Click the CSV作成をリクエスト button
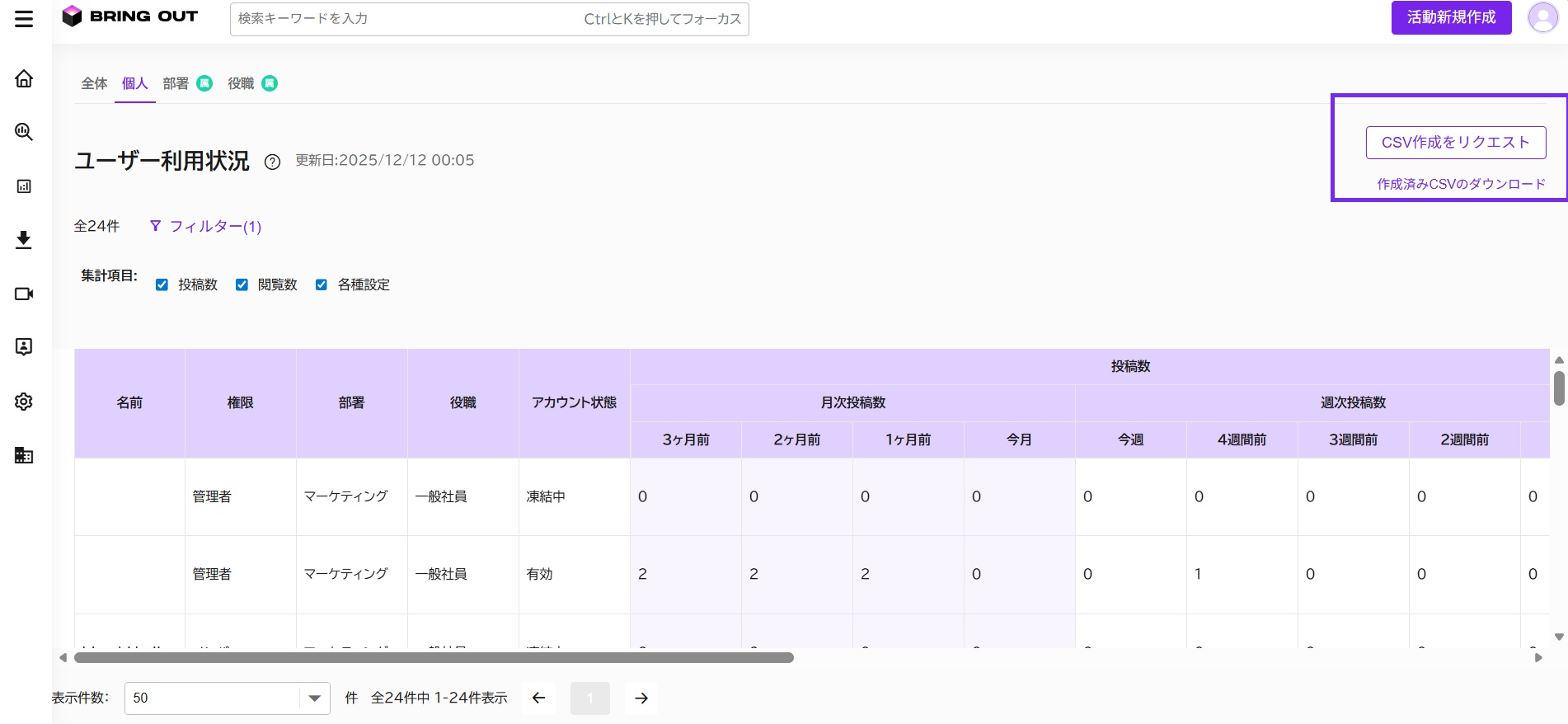The width and height of the screenshot is (1568, 724). click(1456, 142)
